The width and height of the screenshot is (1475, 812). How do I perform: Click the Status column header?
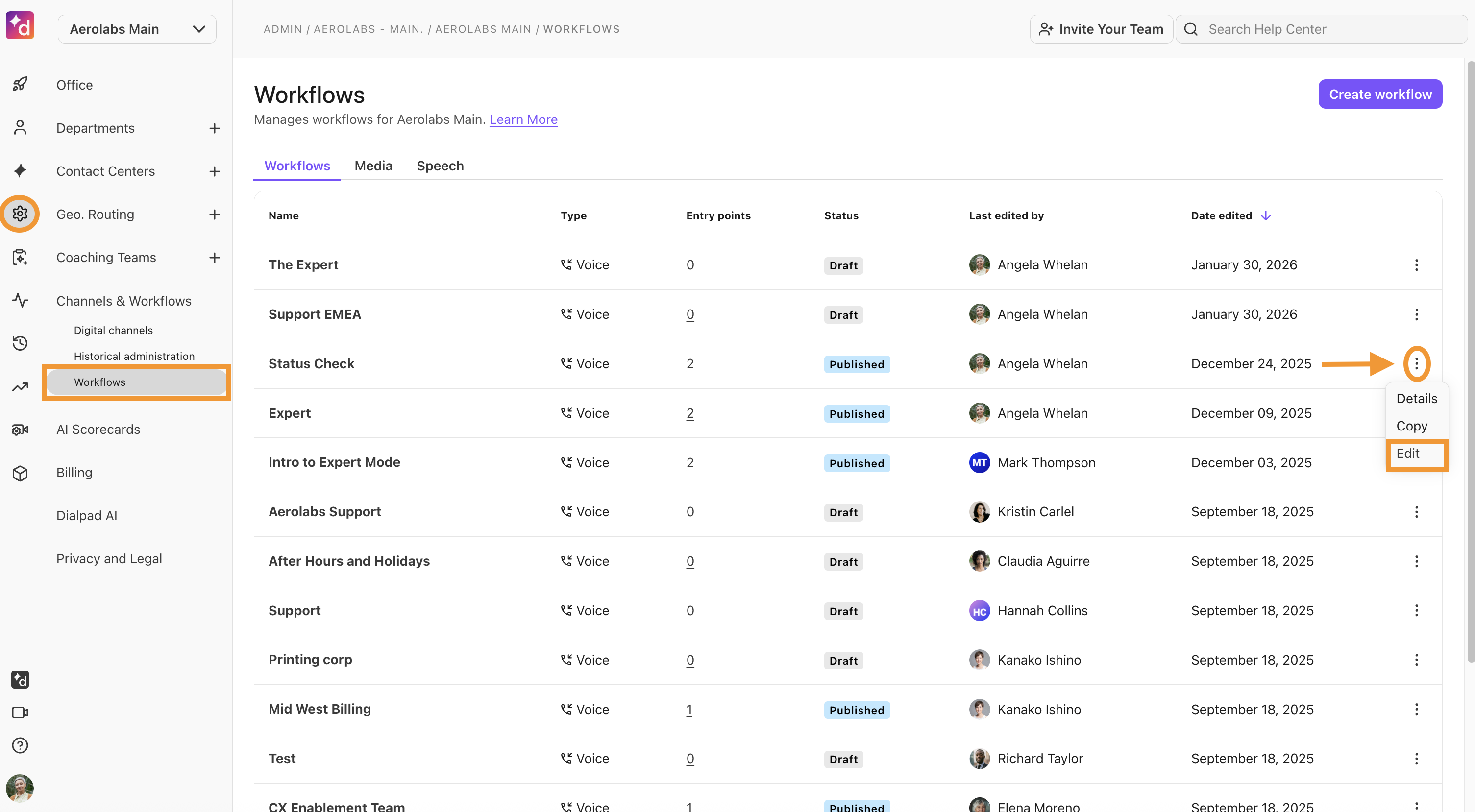(841, 215)
